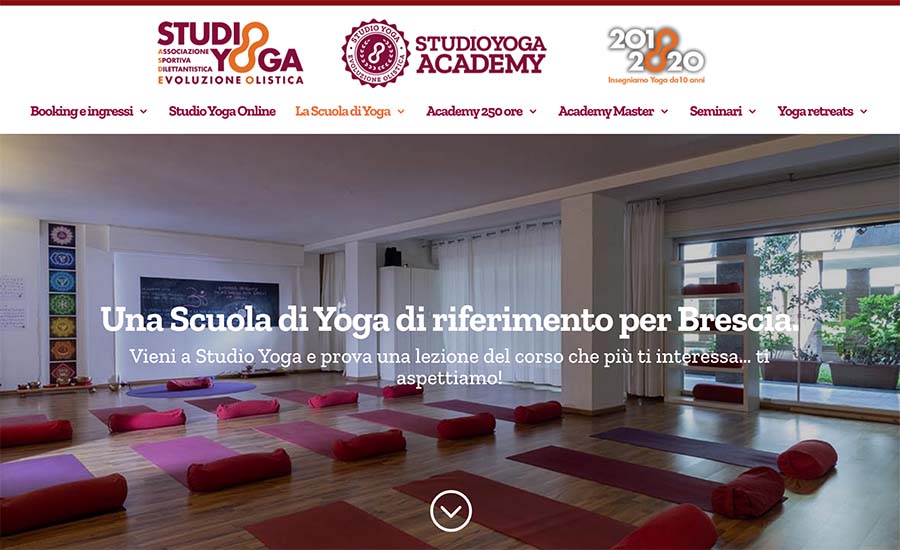Click the Studio Yoga logo
This screenshot has width=900, height=550.
pyautogui.click(x=230, y=53)
